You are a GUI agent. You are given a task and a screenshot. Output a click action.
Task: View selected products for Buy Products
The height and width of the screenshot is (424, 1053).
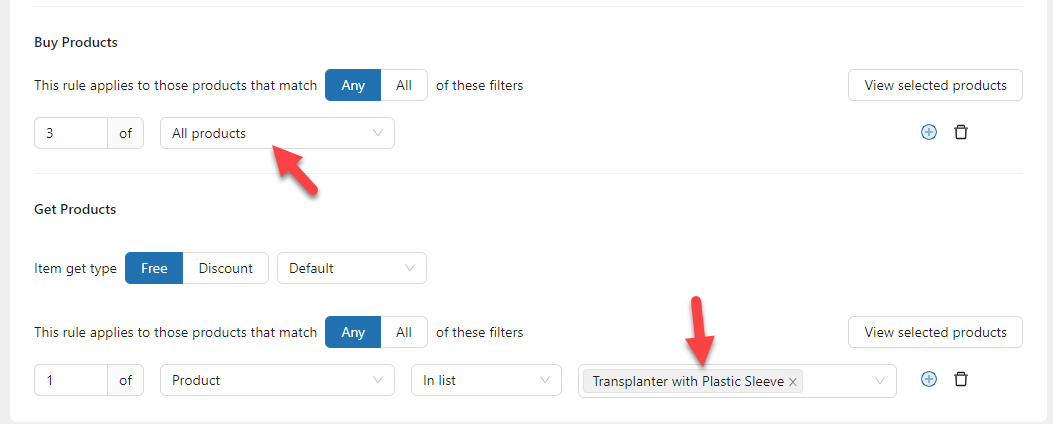935,85
